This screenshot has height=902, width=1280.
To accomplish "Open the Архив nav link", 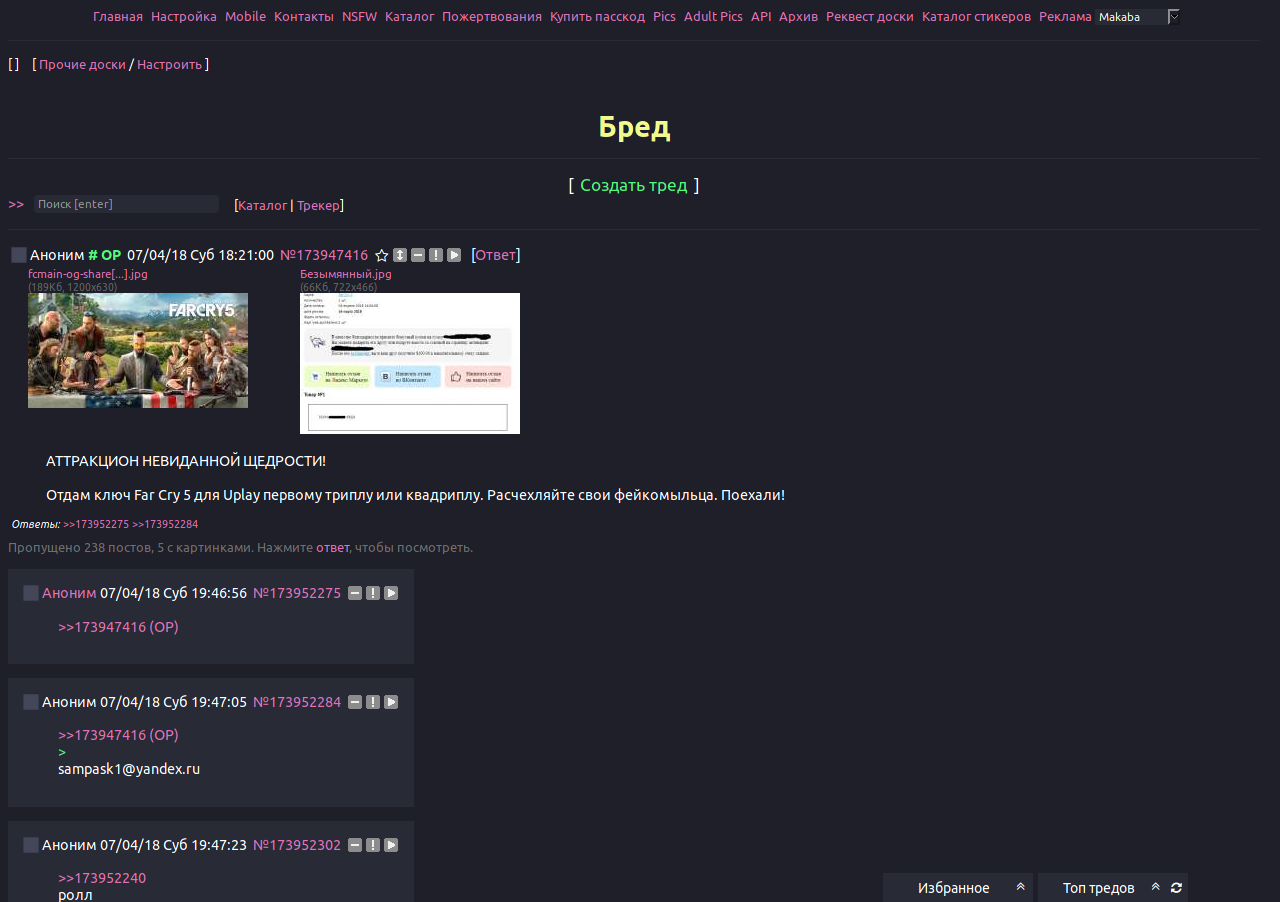I will pyautogui.click(x=798, y=17).
